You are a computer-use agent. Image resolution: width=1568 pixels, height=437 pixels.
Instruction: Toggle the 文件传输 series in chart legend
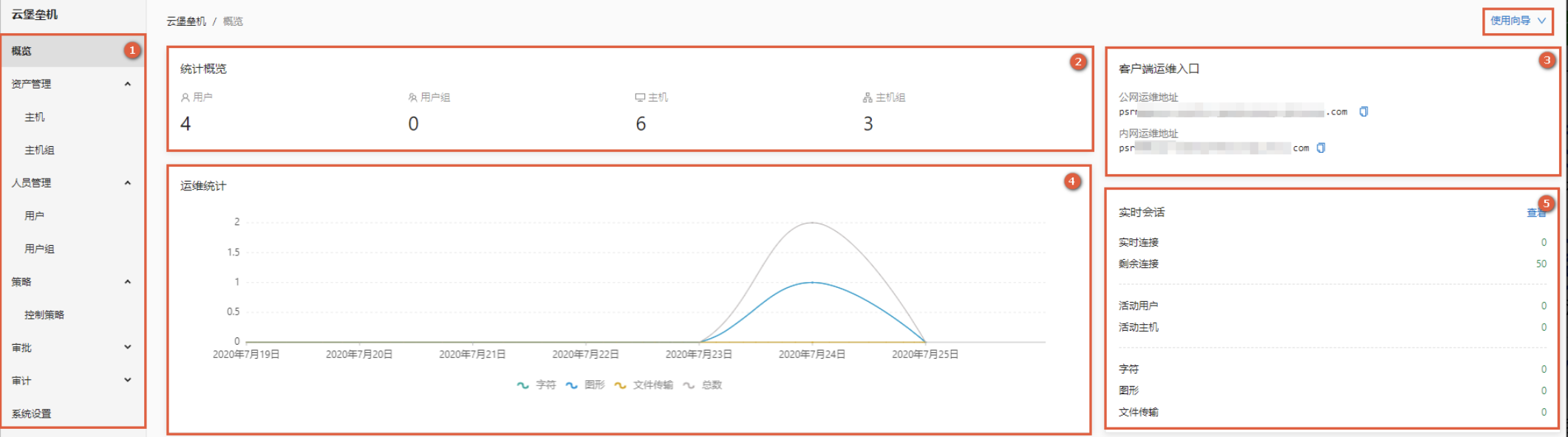click(644, 385)
